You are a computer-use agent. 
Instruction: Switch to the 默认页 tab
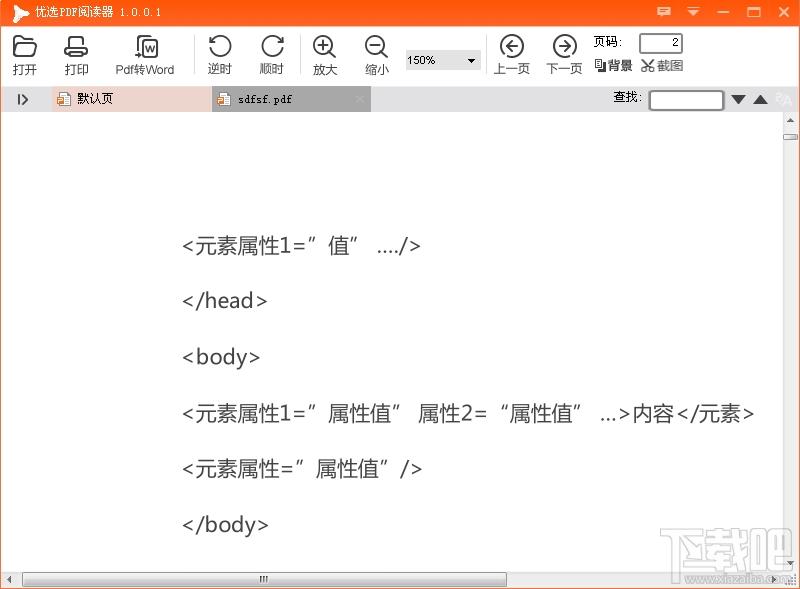pyautogui.click(x=132, y=99)
